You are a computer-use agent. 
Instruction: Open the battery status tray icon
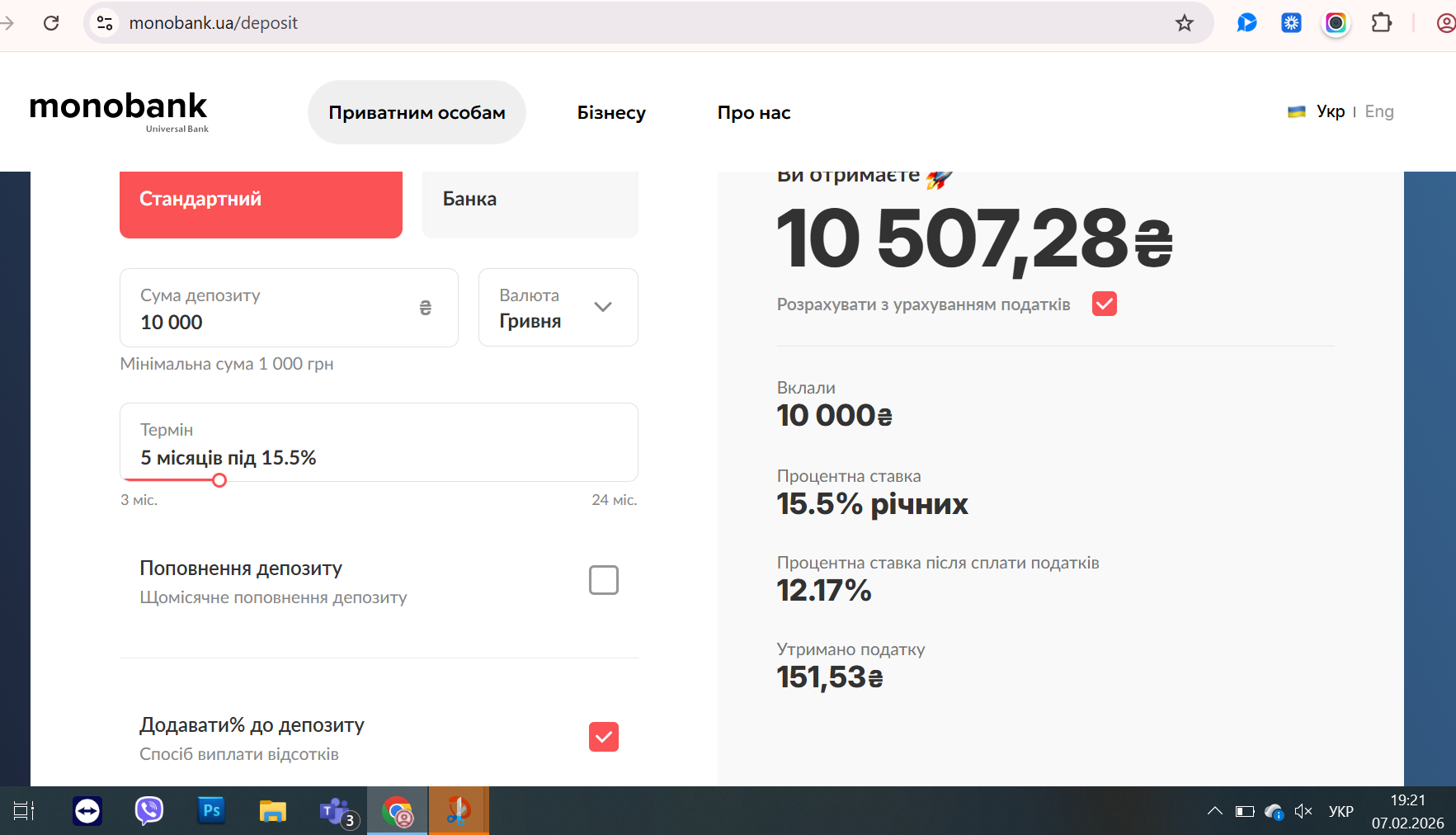point(1245,811)
